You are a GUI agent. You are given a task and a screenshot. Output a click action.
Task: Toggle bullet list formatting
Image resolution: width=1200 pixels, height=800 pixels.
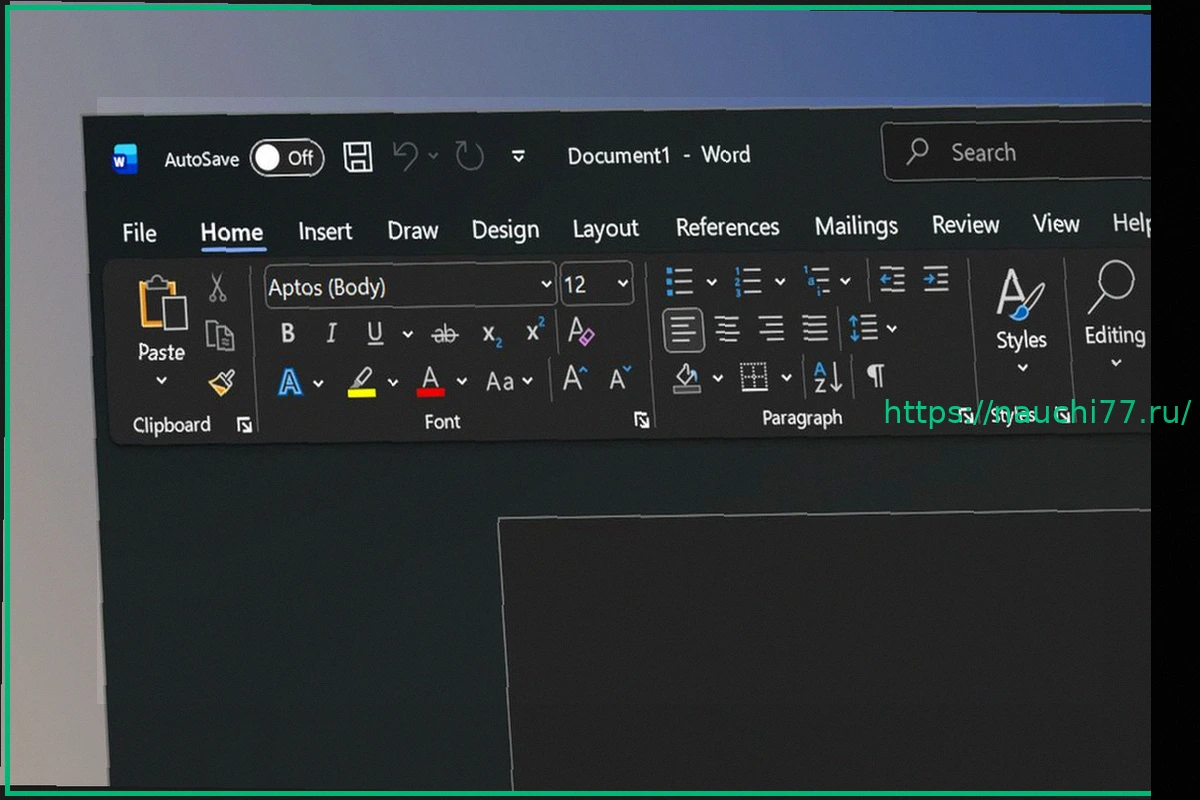677,280
